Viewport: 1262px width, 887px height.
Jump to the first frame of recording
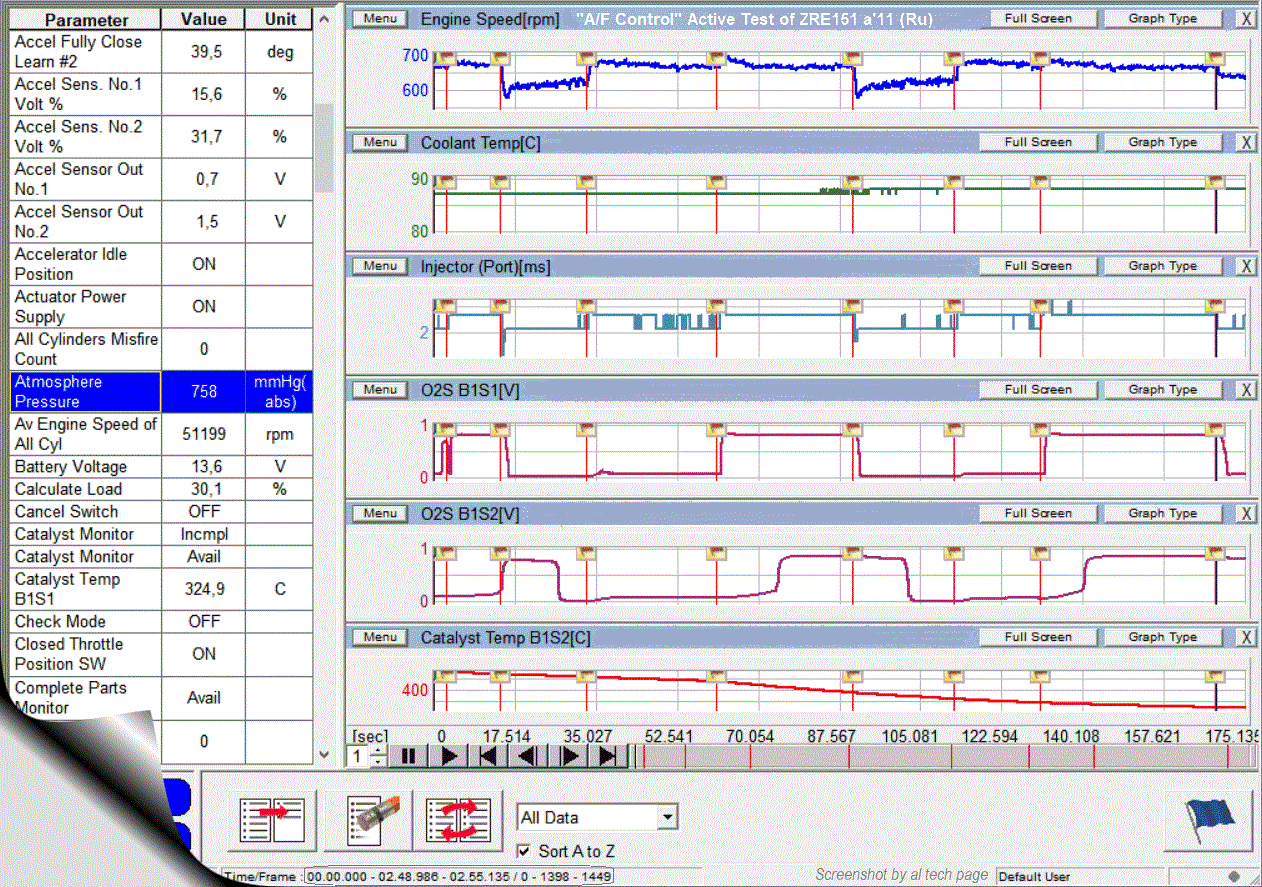[x=489, y=756]
